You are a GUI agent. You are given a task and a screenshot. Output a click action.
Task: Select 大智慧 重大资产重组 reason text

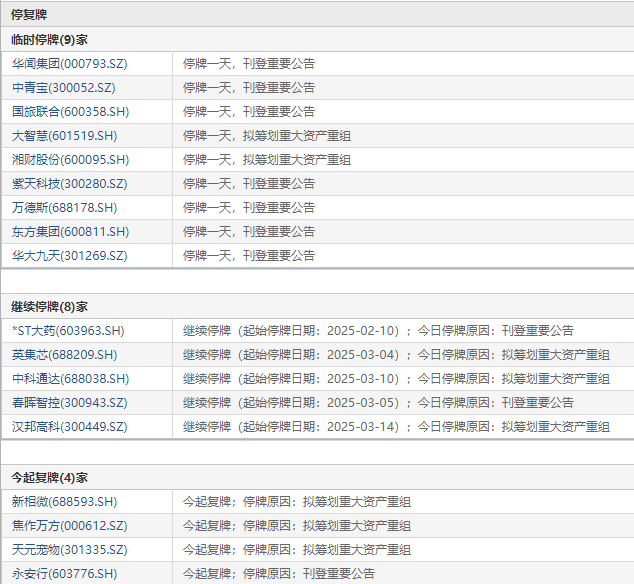[267, 135]
